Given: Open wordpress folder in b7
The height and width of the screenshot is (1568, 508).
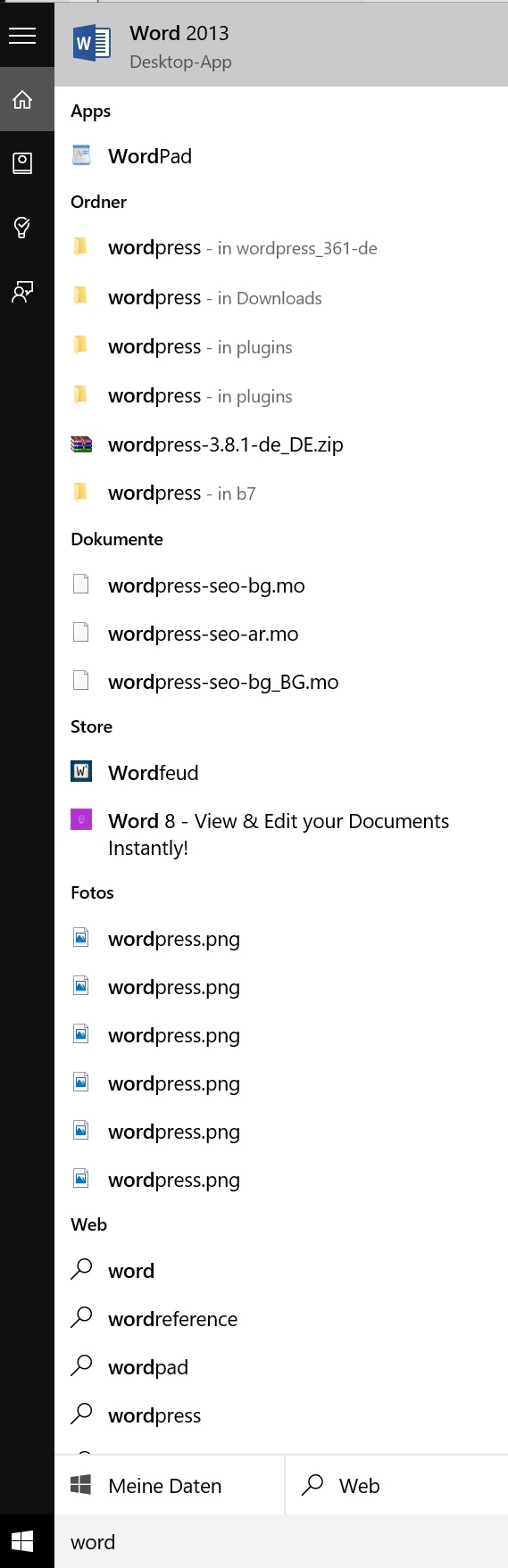Looking at the screenshot, I should pos(281,493).
